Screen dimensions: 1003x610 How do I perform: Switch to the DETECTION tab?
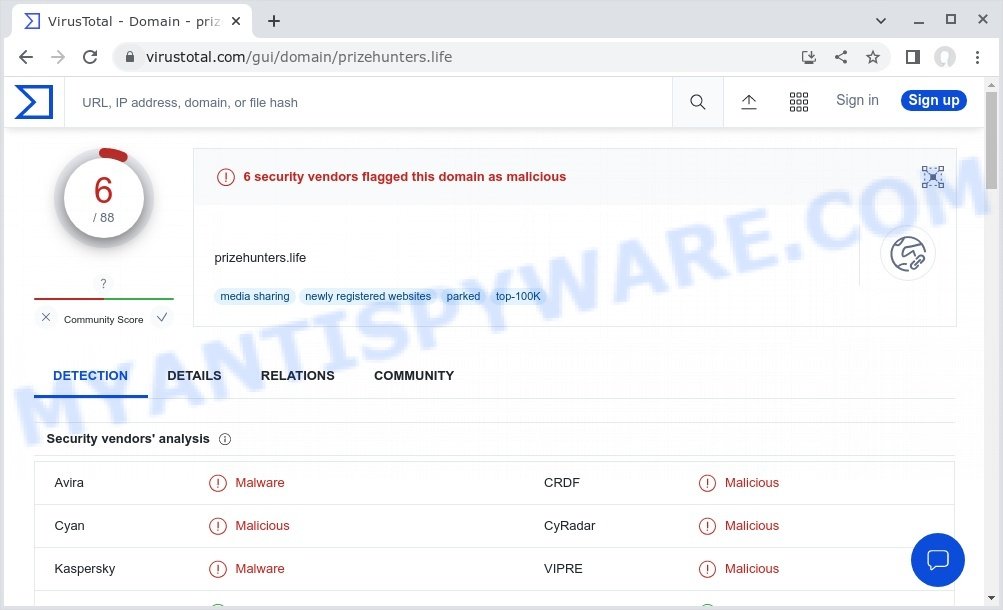pyautogui.click(x=90, y=376)
